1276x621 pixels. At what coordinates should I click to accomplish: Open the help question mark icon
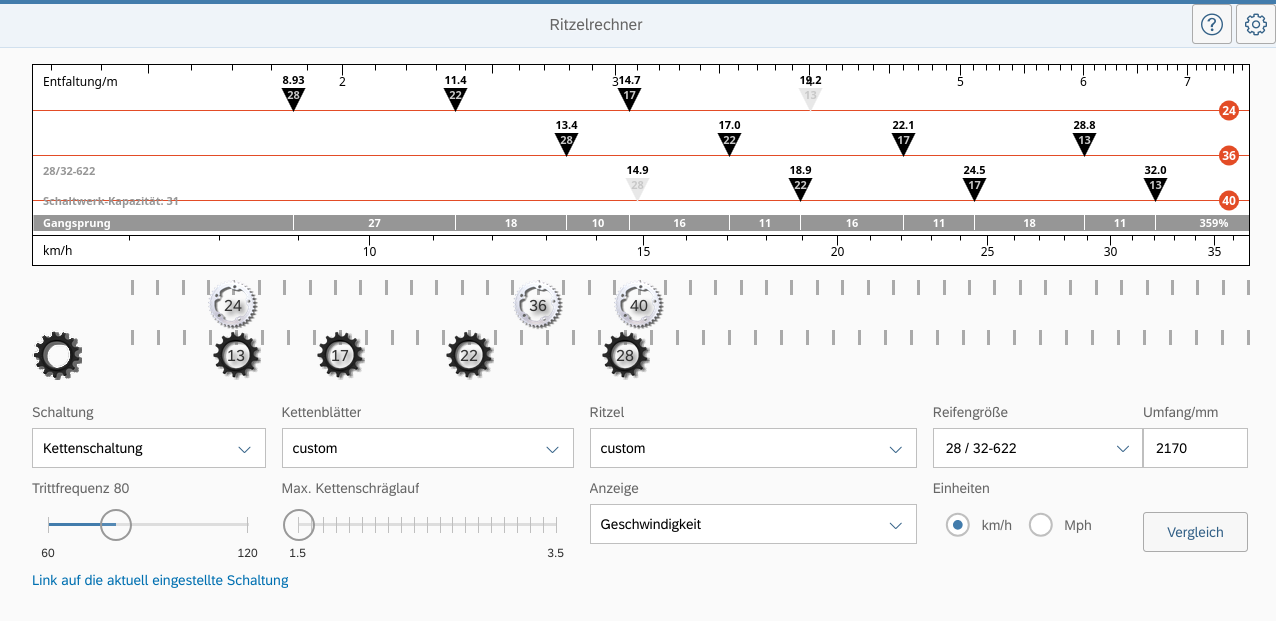pyautogui.click(x=1211, y=24)
